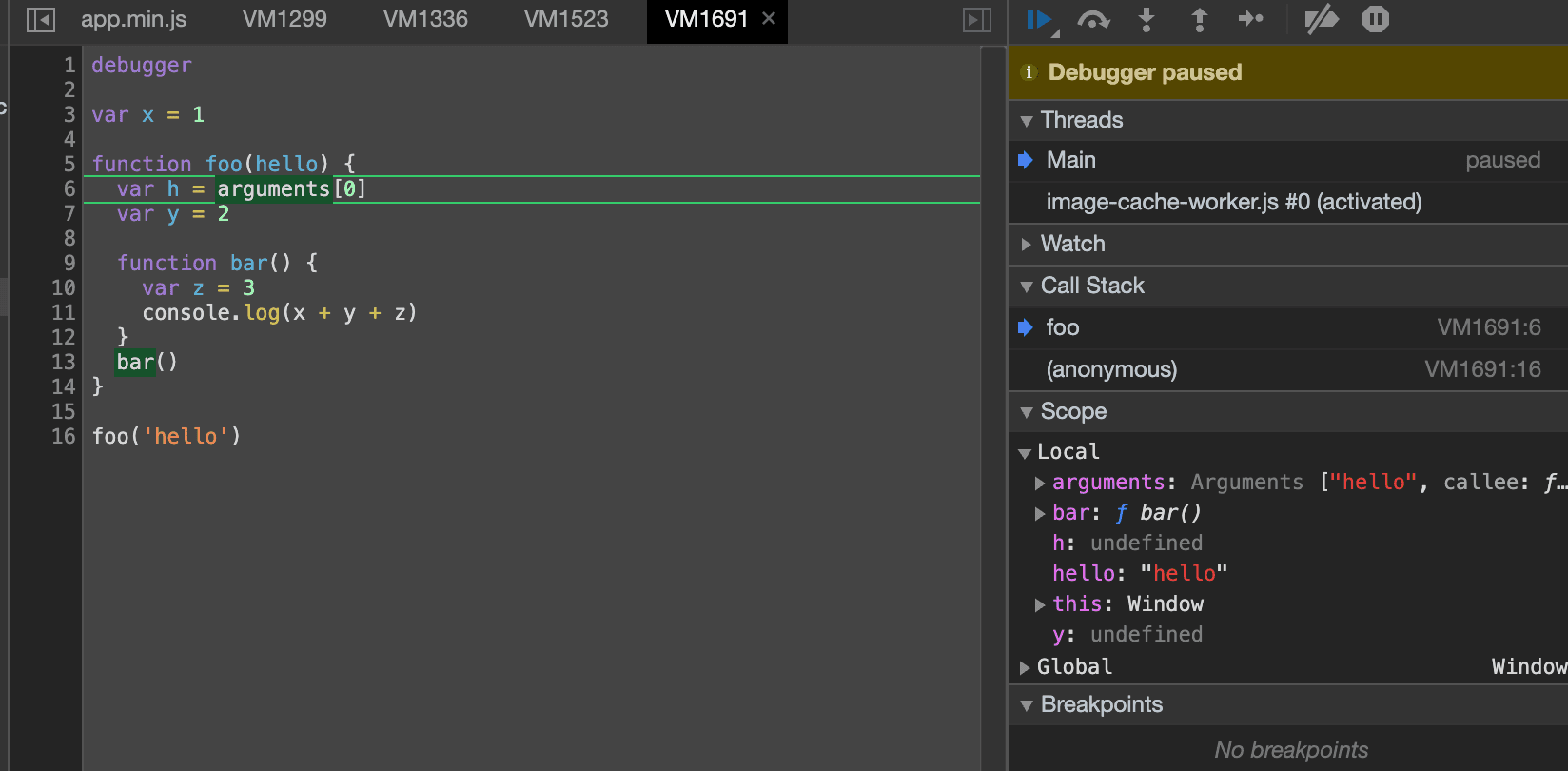Image resolution: width=1568 pixels, height=771 pixels.
Task: Click the Step over next function call icon
Action: [x=1093, y=20]
